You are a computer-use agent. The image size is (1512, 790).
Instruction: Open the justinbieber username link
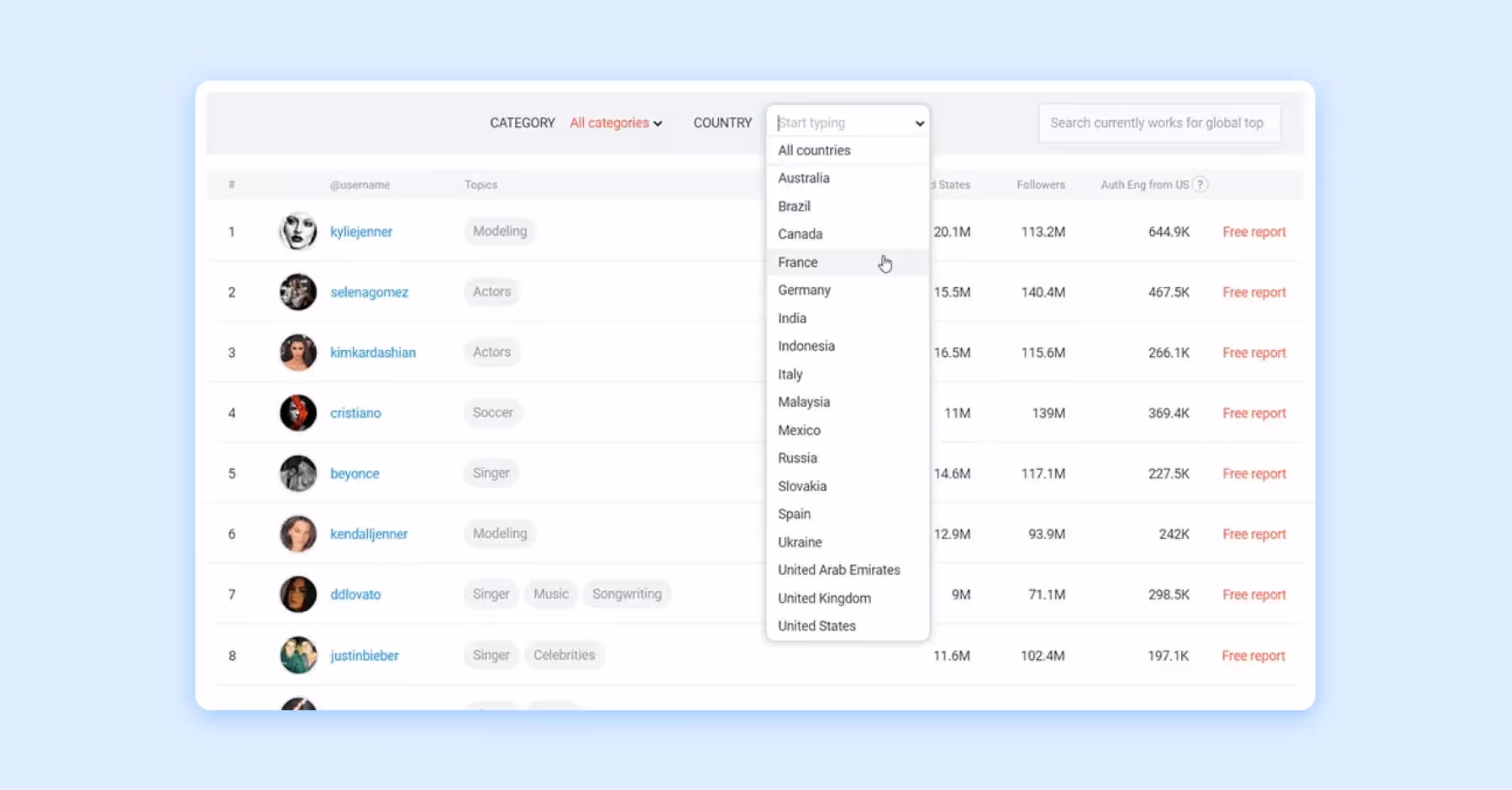365,656
